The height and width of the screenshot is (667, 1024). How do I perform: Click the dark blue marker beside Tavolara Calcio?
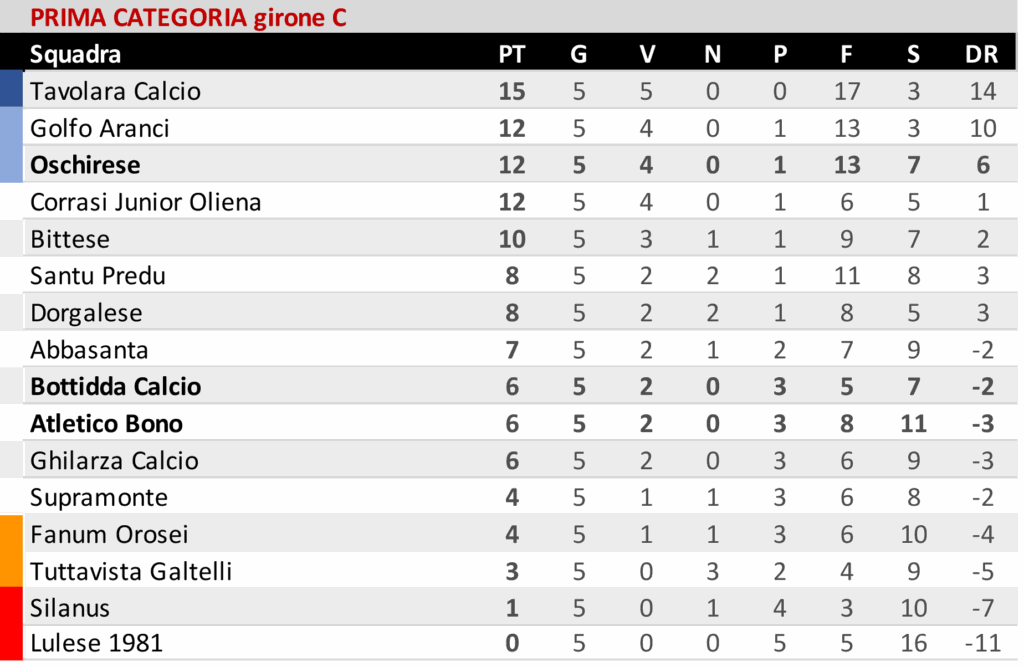pos(11,89)
